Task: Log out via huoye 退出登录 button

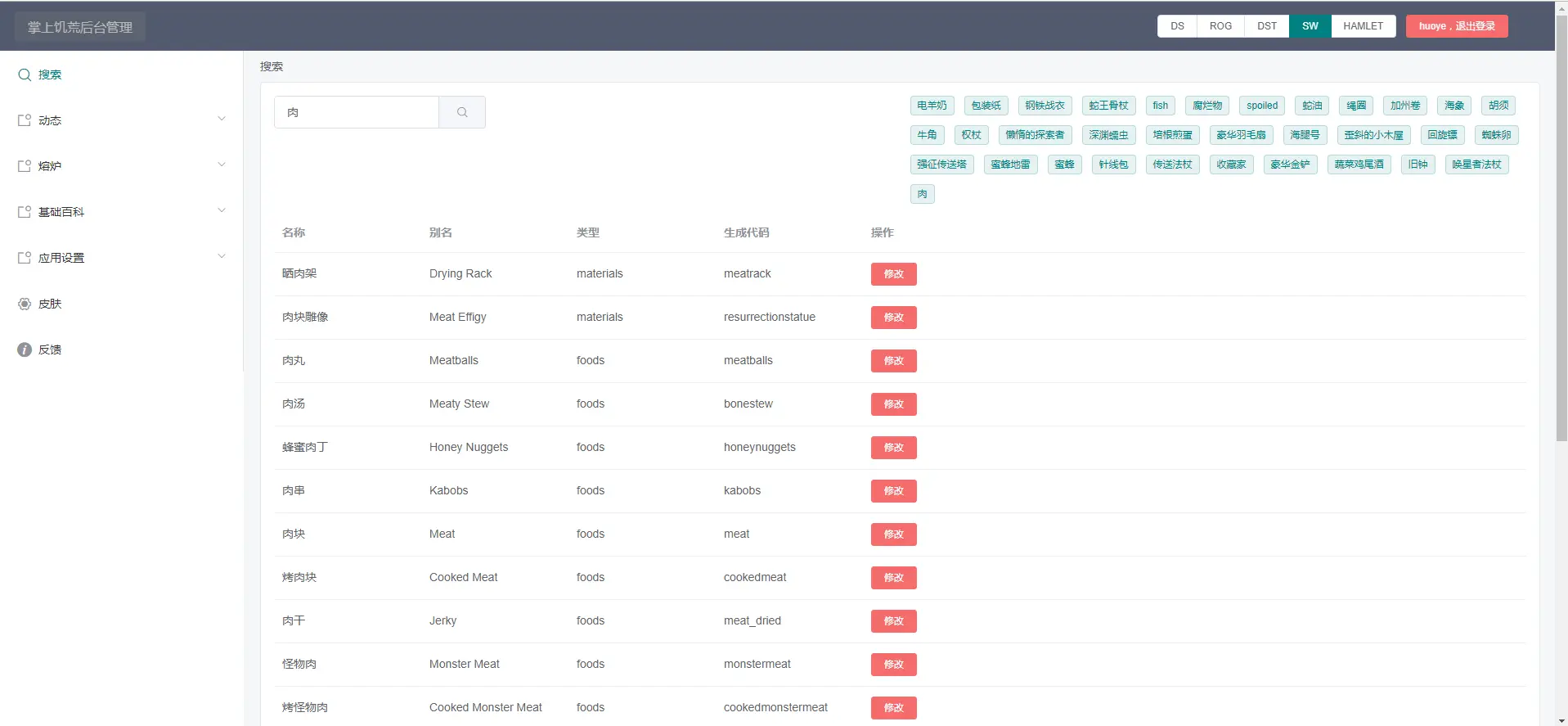Action: [x=1457, y=26]
